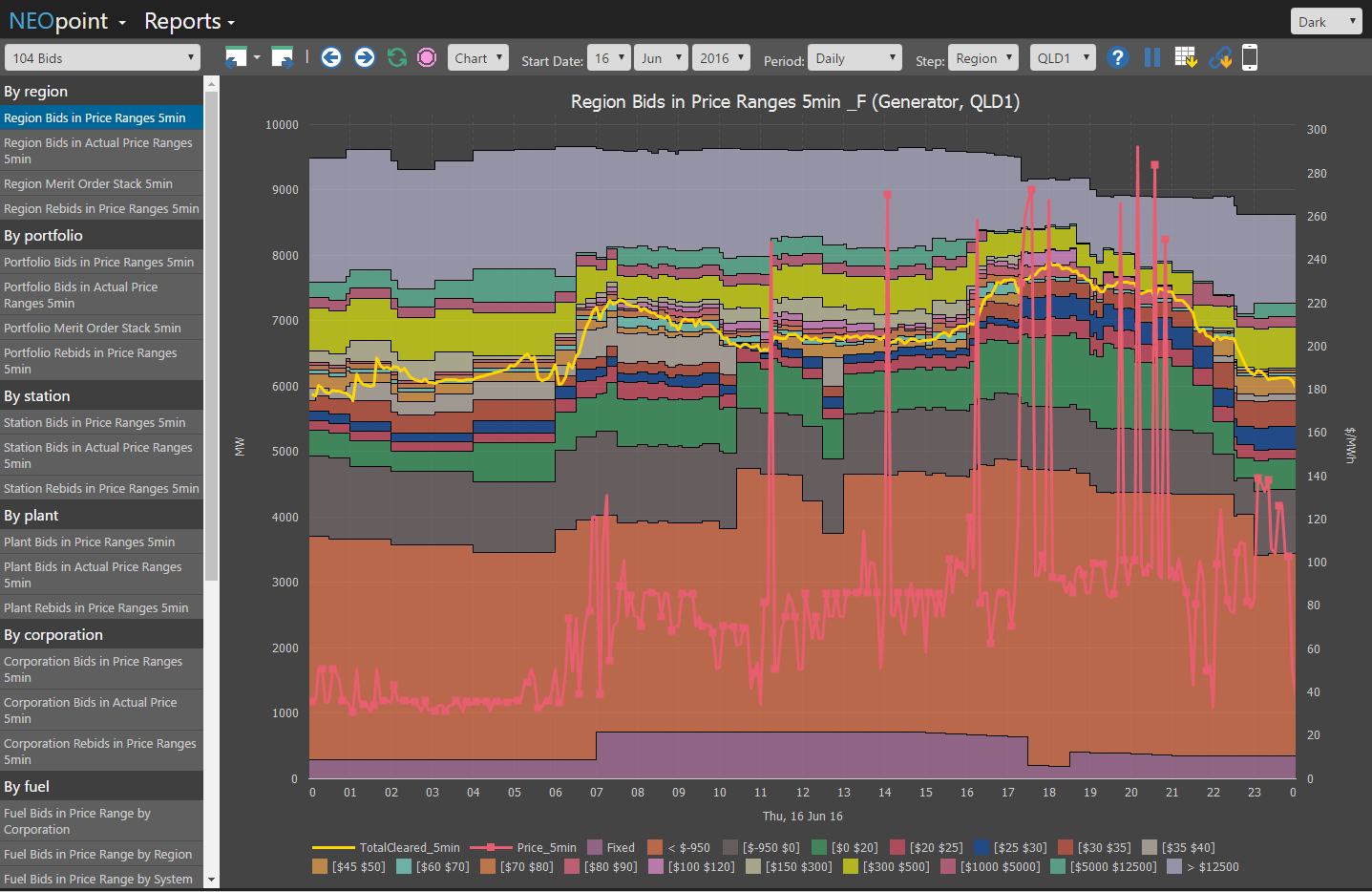Click the pink record circle icon

click(x=427, y=58)
